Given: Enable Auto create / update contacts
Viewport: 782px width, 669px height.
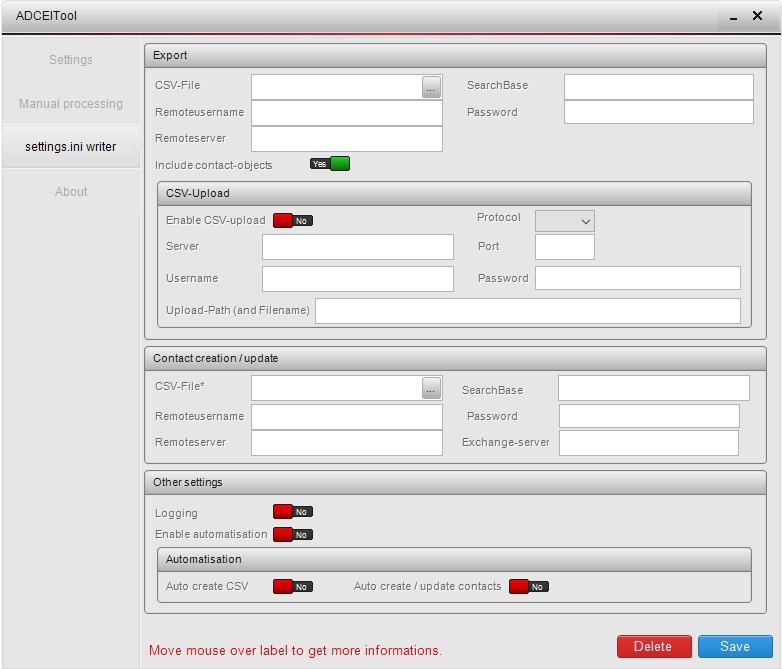Looking at the screenshot, I should (x=529, y=587).
